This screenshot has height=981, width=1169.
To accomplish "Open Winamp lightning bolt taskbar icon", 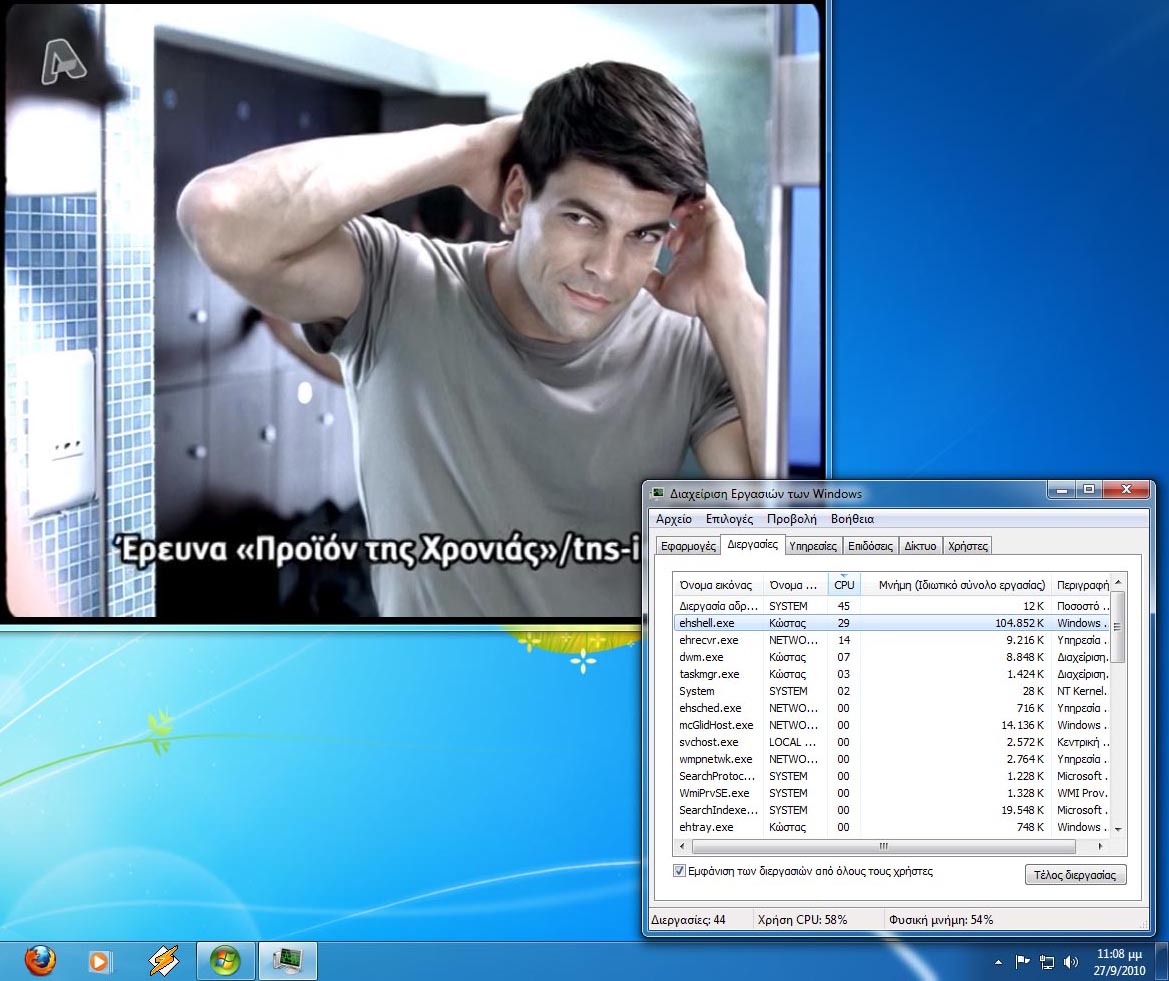I will (x=163, y=961).
